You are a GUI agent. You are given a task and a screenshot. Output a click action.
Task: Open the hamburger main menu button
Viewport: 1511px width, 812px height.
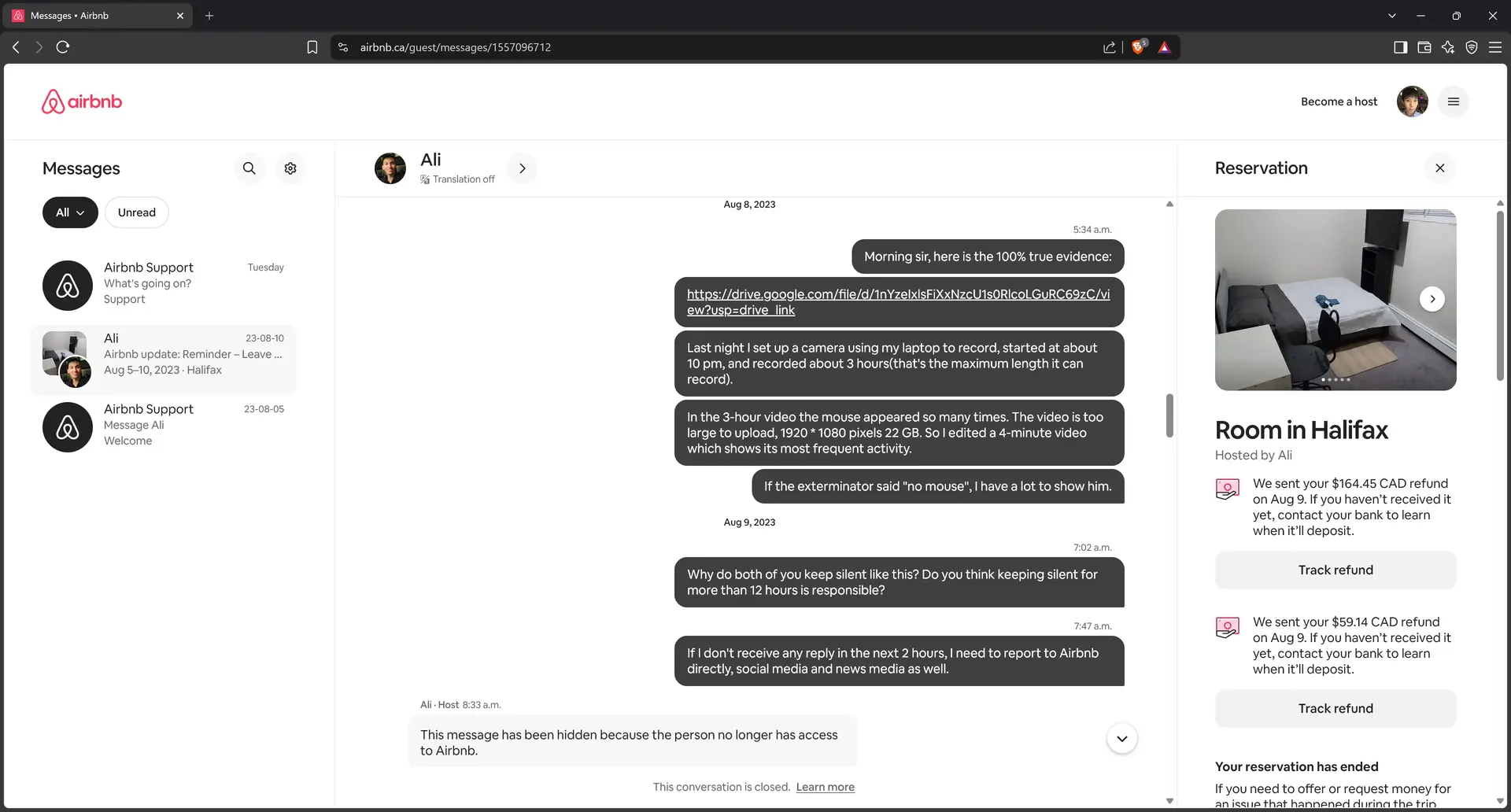[x=1453, y=101]
